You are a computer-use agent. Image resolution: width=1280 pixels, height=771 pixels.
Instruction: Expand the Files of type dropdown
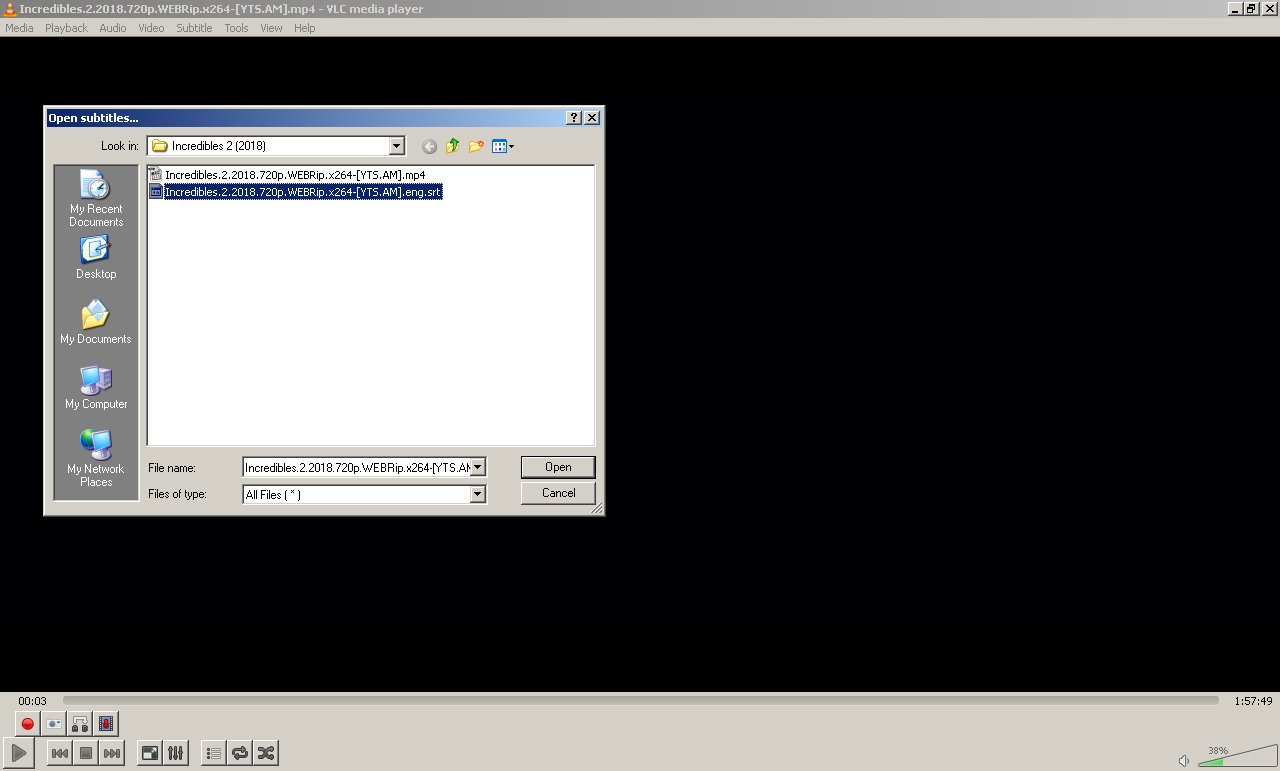click(478, 494)
